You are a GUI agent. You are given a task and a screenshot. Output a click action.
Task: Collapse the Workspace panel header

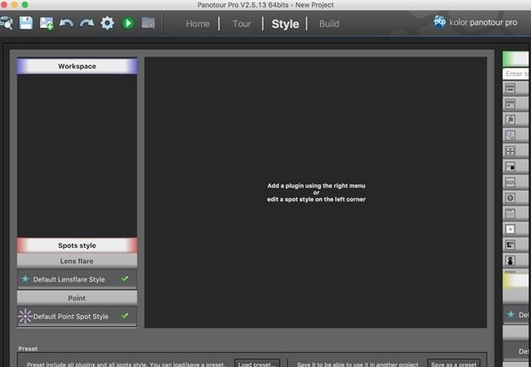77,66
